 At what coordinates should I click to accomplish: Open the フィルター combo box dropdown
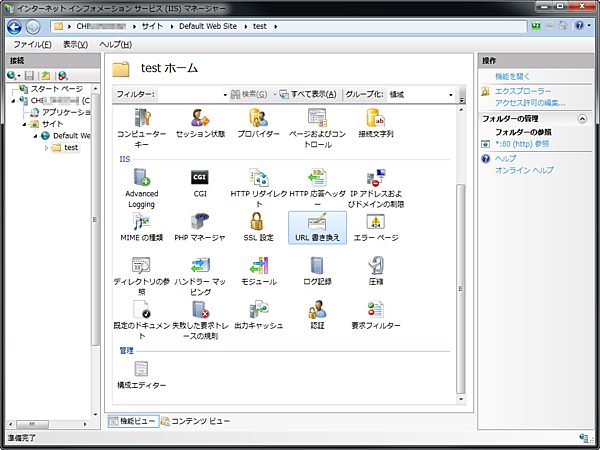click(224, 95)
